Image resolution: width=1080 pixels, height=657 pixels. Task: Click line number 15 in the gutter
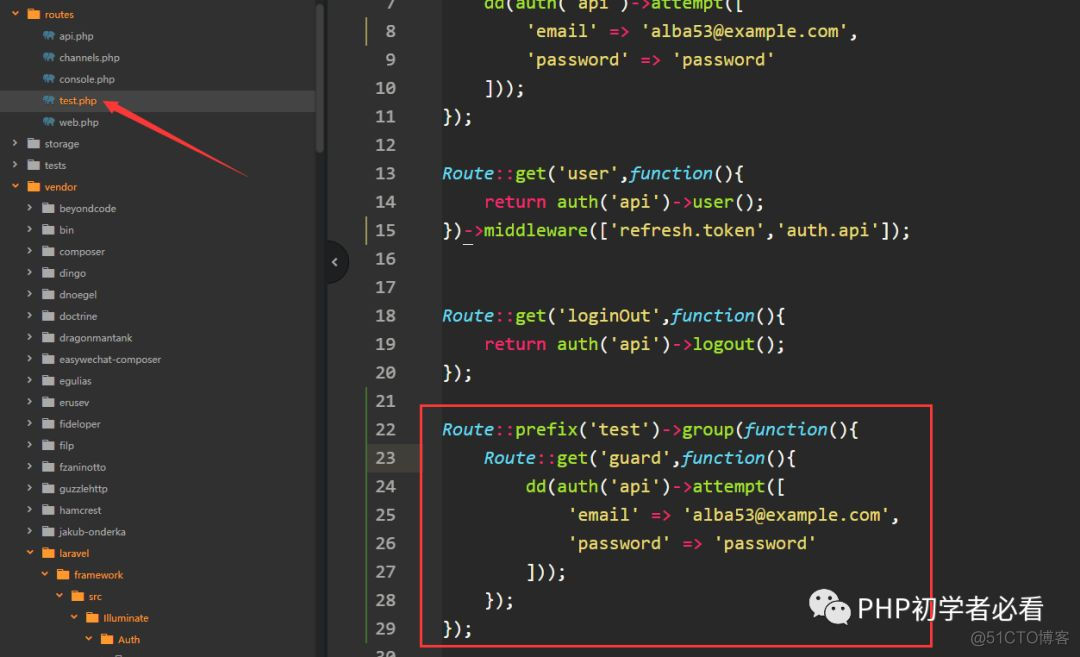[x=386, y=230]
